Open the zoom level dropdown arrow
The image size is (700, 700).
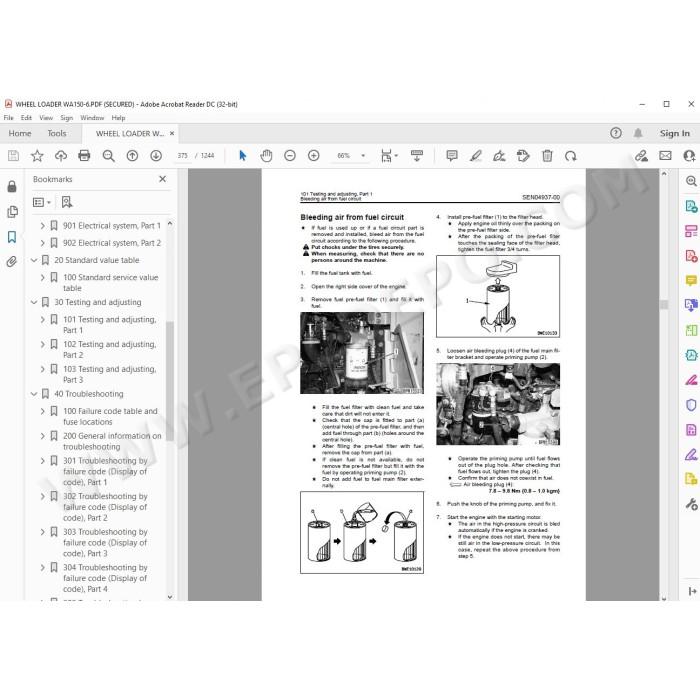(363, 155)
